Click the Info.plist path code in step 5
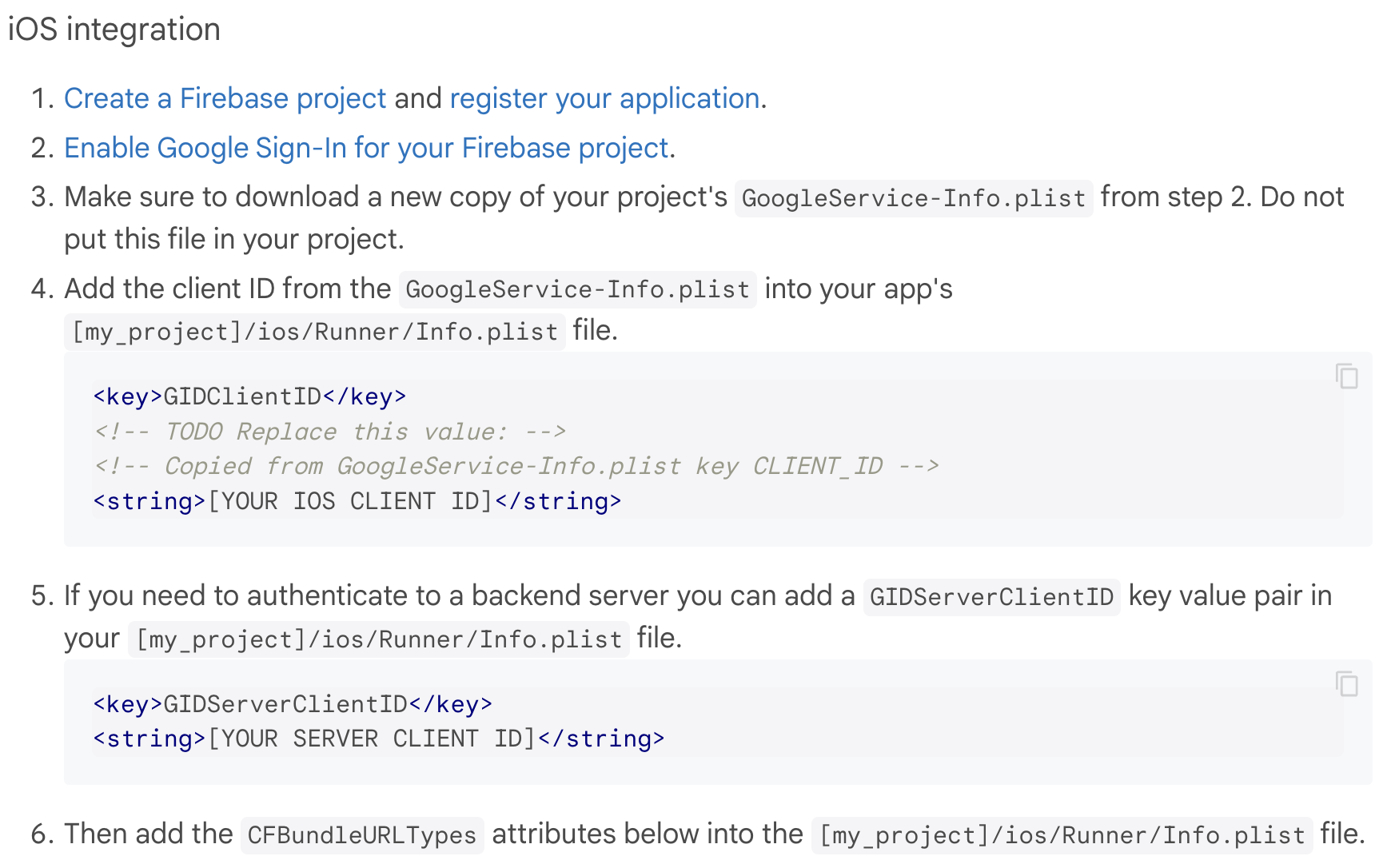The height and width of the screenshot is (868, 1383). point(377,639)
